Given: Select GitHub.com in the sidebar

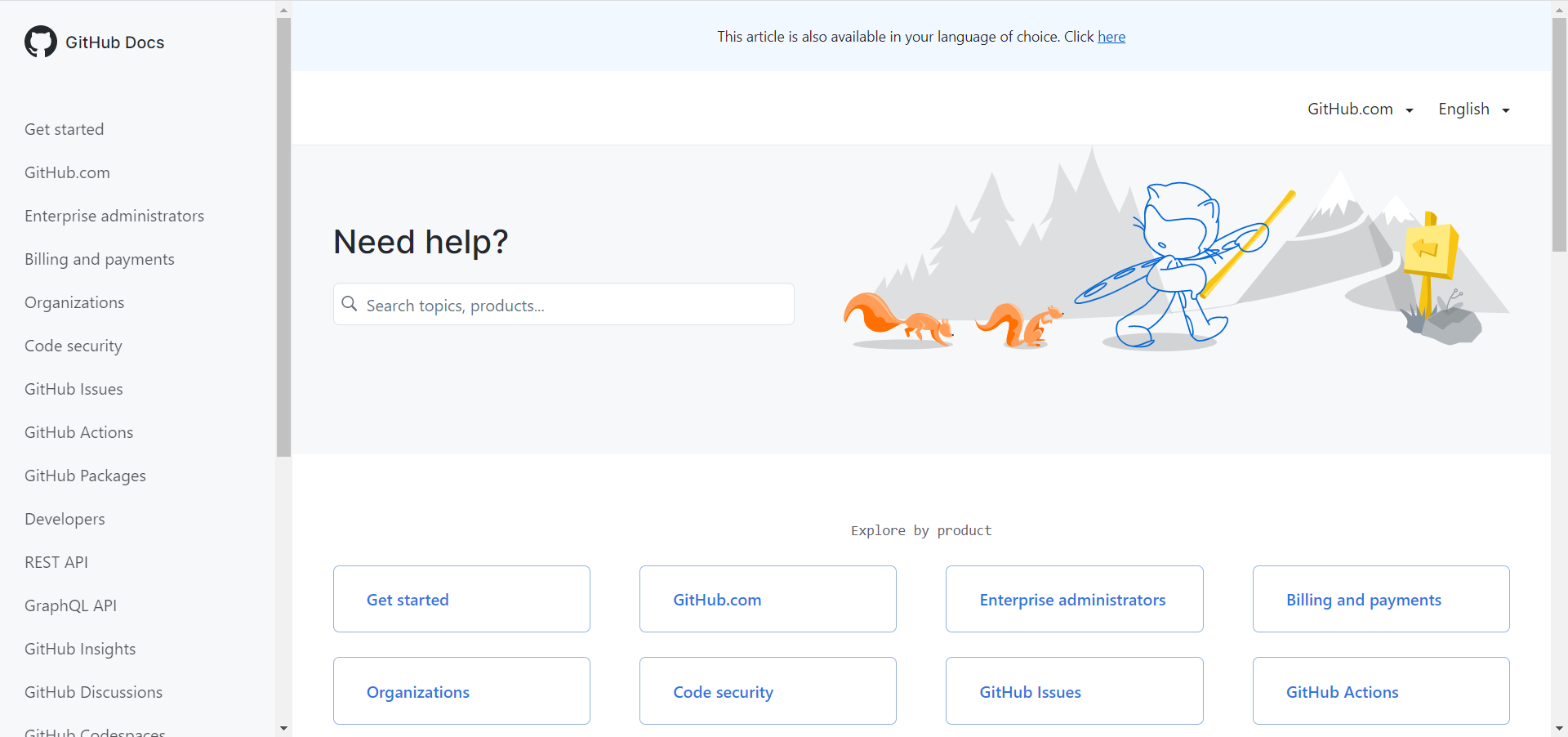Looking at the screenshot, I should (x=67, y=172).
